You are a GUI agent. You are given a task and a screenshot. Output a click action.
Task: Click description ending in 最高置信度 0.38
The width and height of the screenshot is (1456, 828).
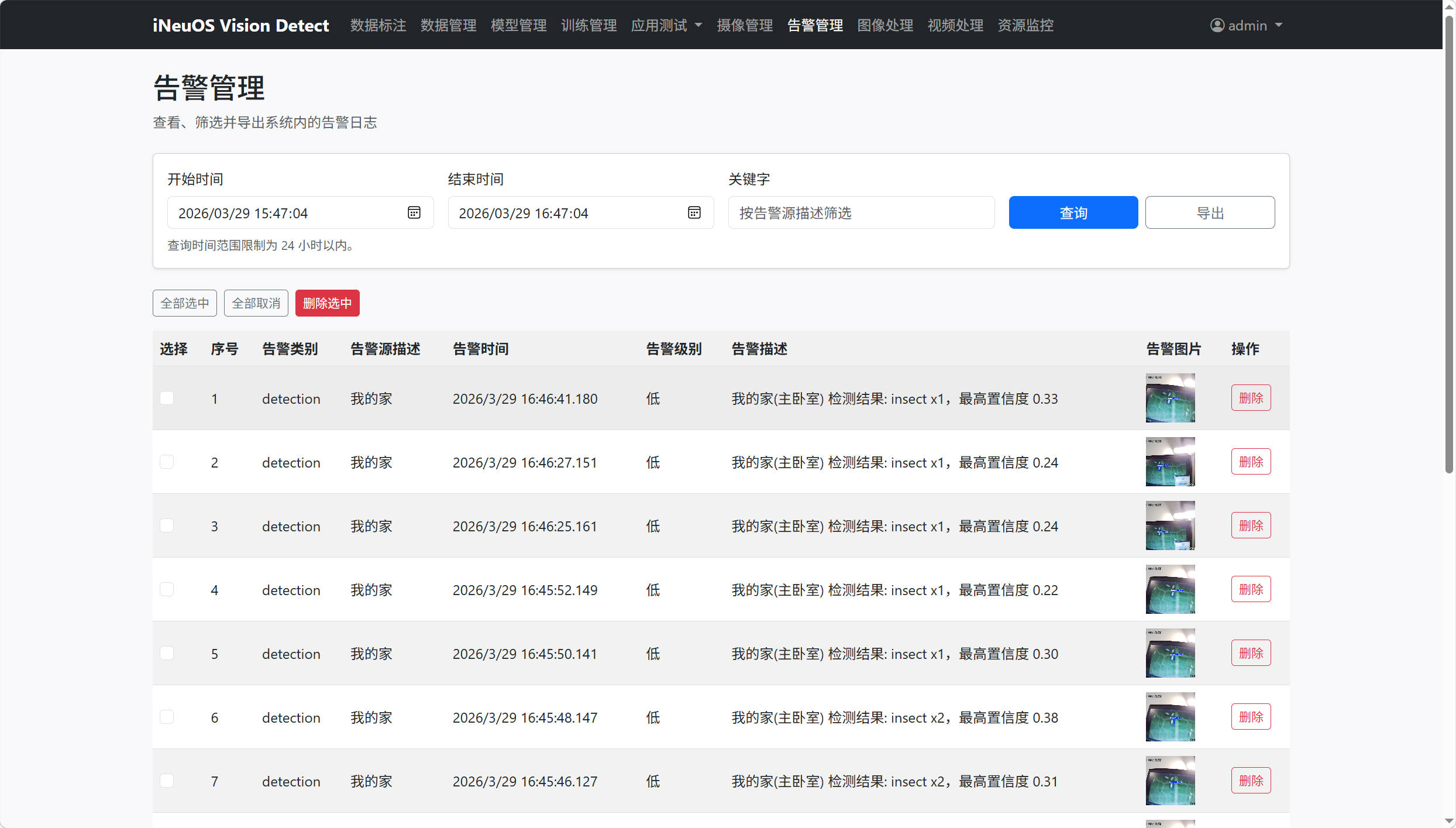(x=894, y=717)
